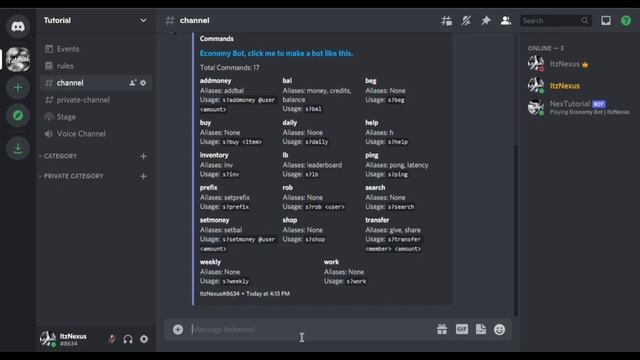The height and width of the screenshot is (360, 640).
Task: Select the channel text channel
Action: [96, 83]
